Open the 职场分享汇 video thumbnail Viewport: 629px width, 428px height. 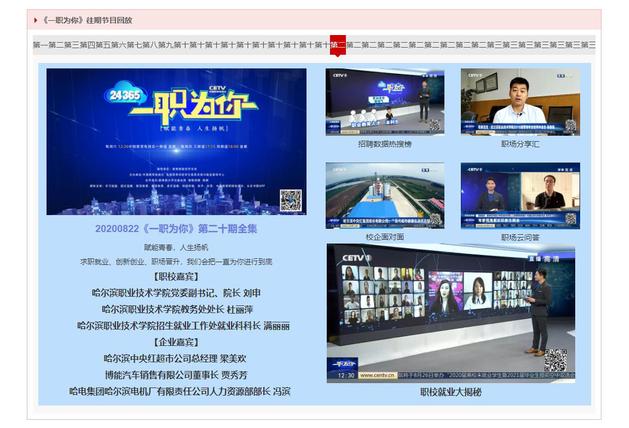point(520,102)
